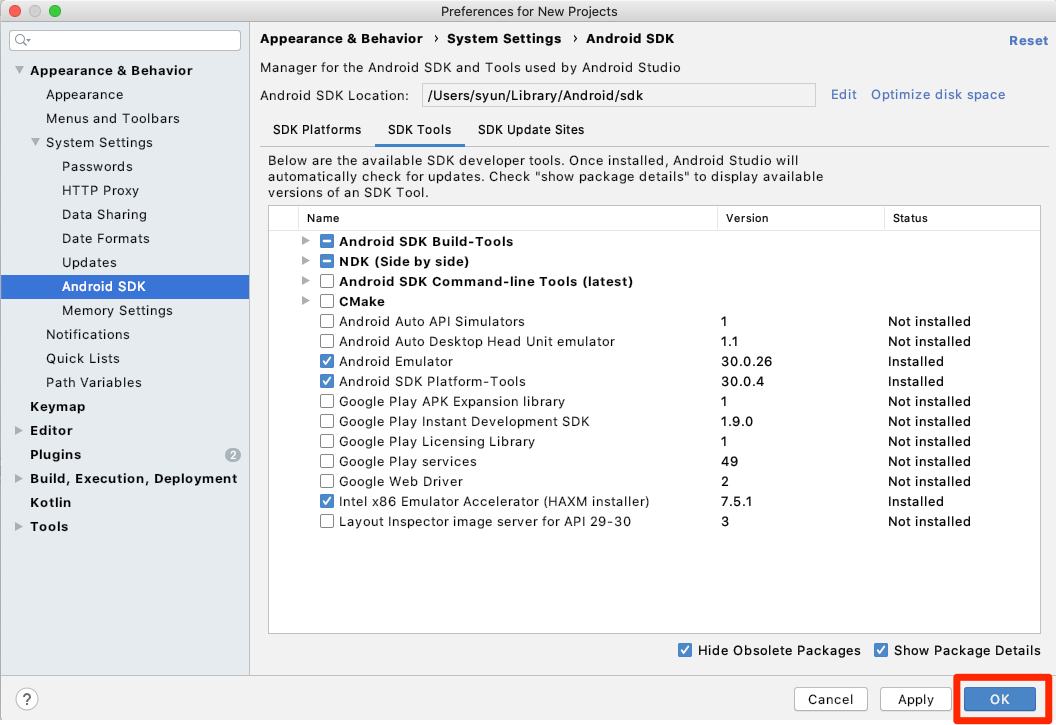The image size is (1056, 725).
Task: Click the Plugins update count badge
Action: tap(233, 455)
